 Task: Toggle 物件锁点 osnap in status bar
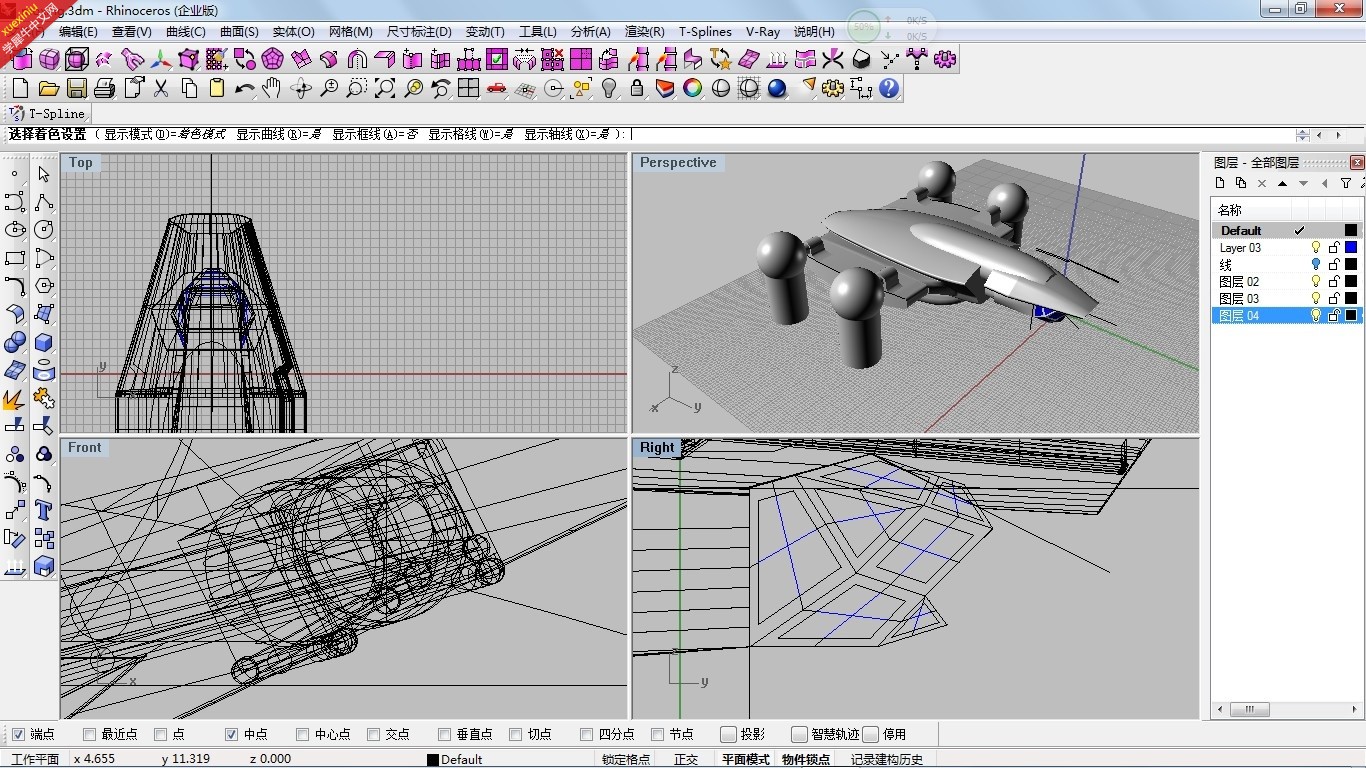[806, 759]
